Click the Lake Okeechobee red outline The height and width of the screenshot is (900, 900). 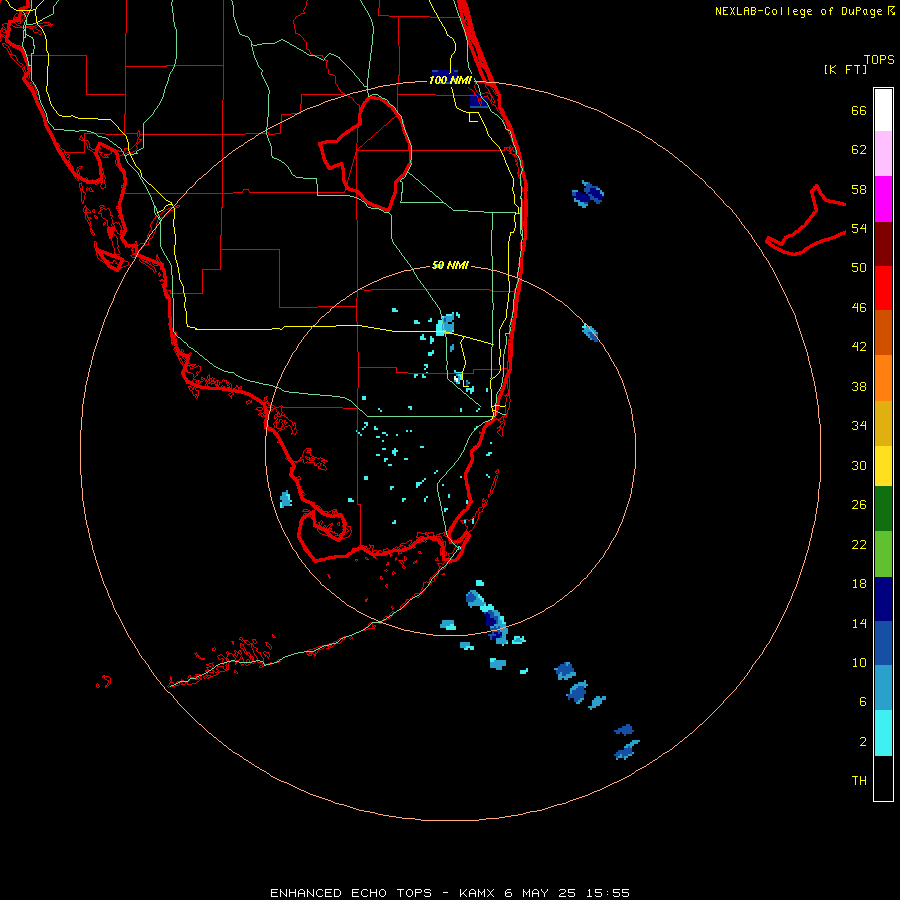coord(366,154)
